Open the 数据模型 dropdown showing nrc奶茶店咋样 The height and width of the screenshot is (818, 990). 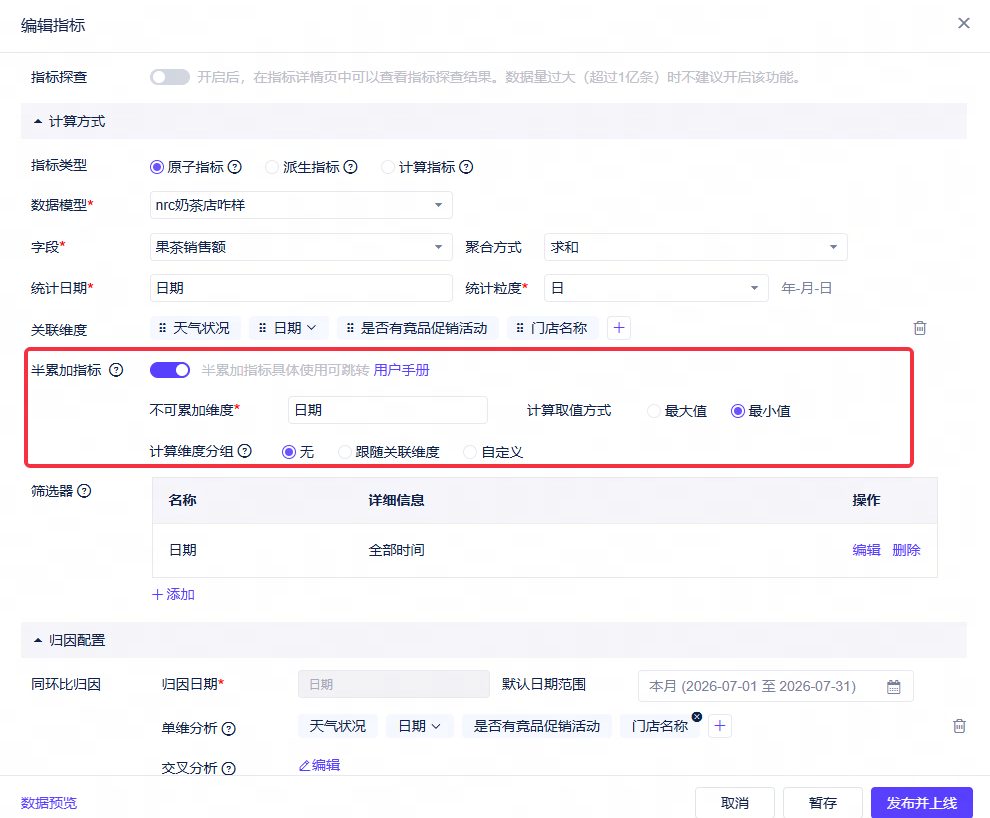pyautogui.click(x=301, y=205)
